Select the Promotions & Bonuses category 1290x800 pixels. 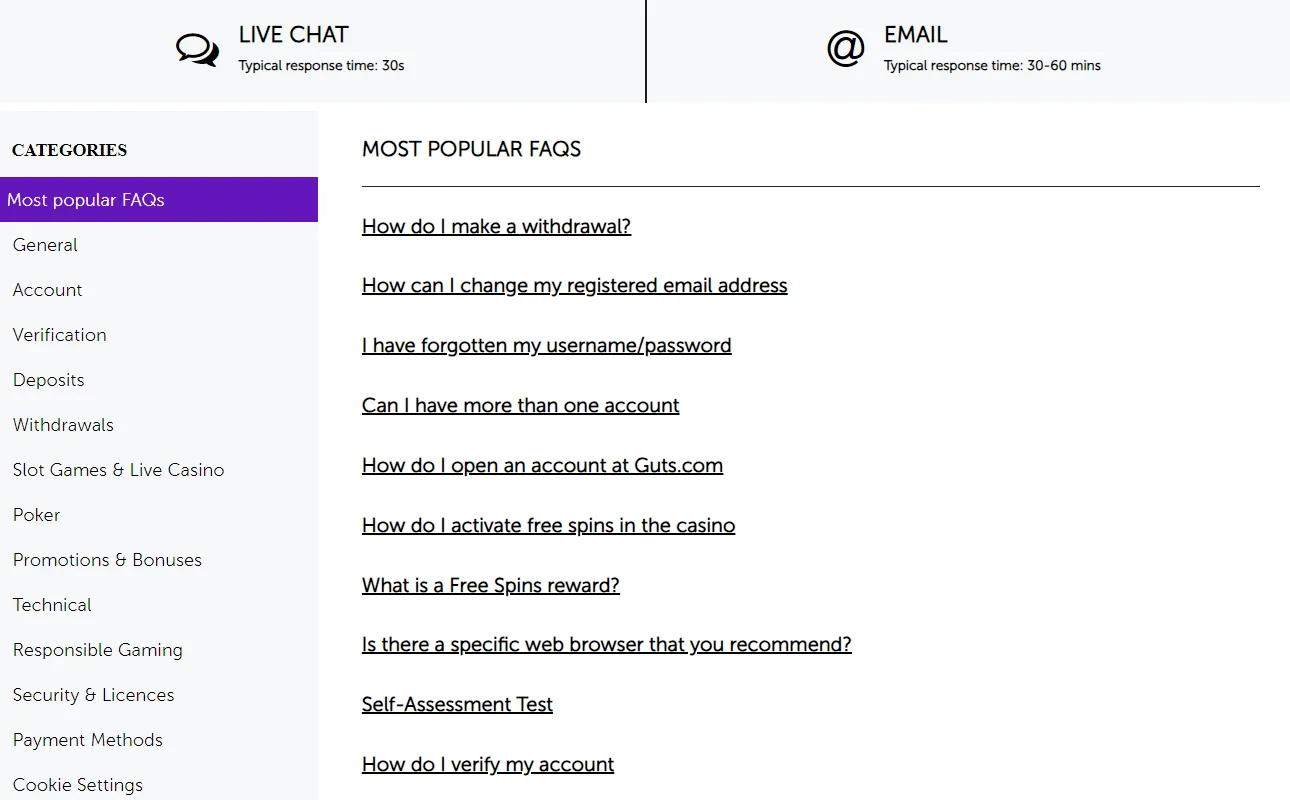point(108,560)
